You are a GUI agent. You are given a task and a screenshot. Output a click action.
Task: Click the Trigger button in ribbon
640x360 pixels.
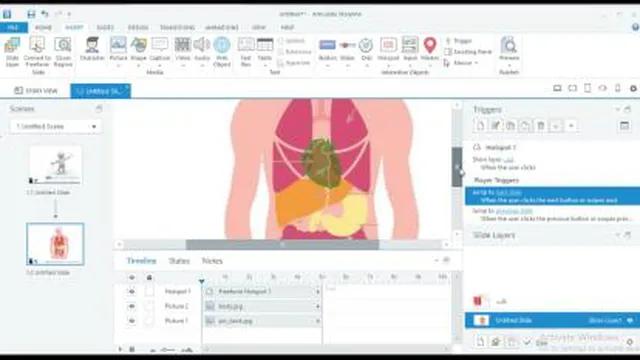459,41
